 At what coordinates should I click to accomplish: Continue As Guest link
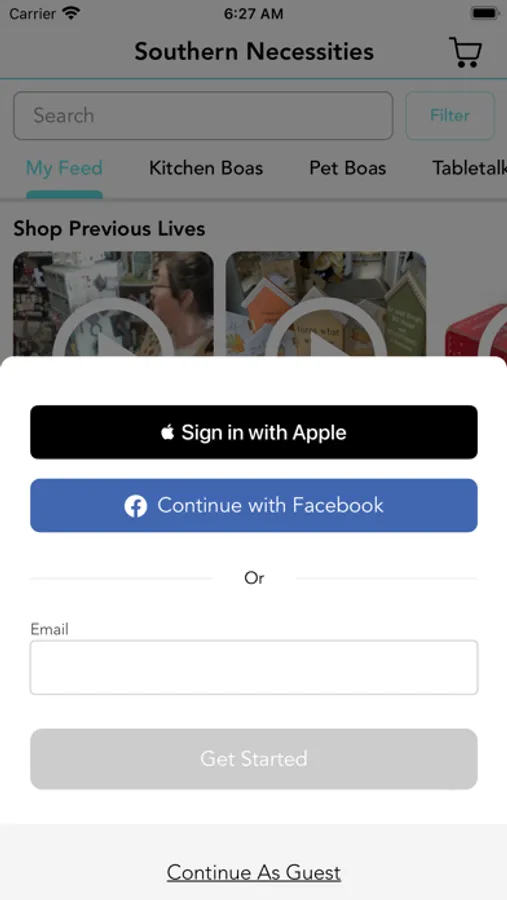(254, 872)
